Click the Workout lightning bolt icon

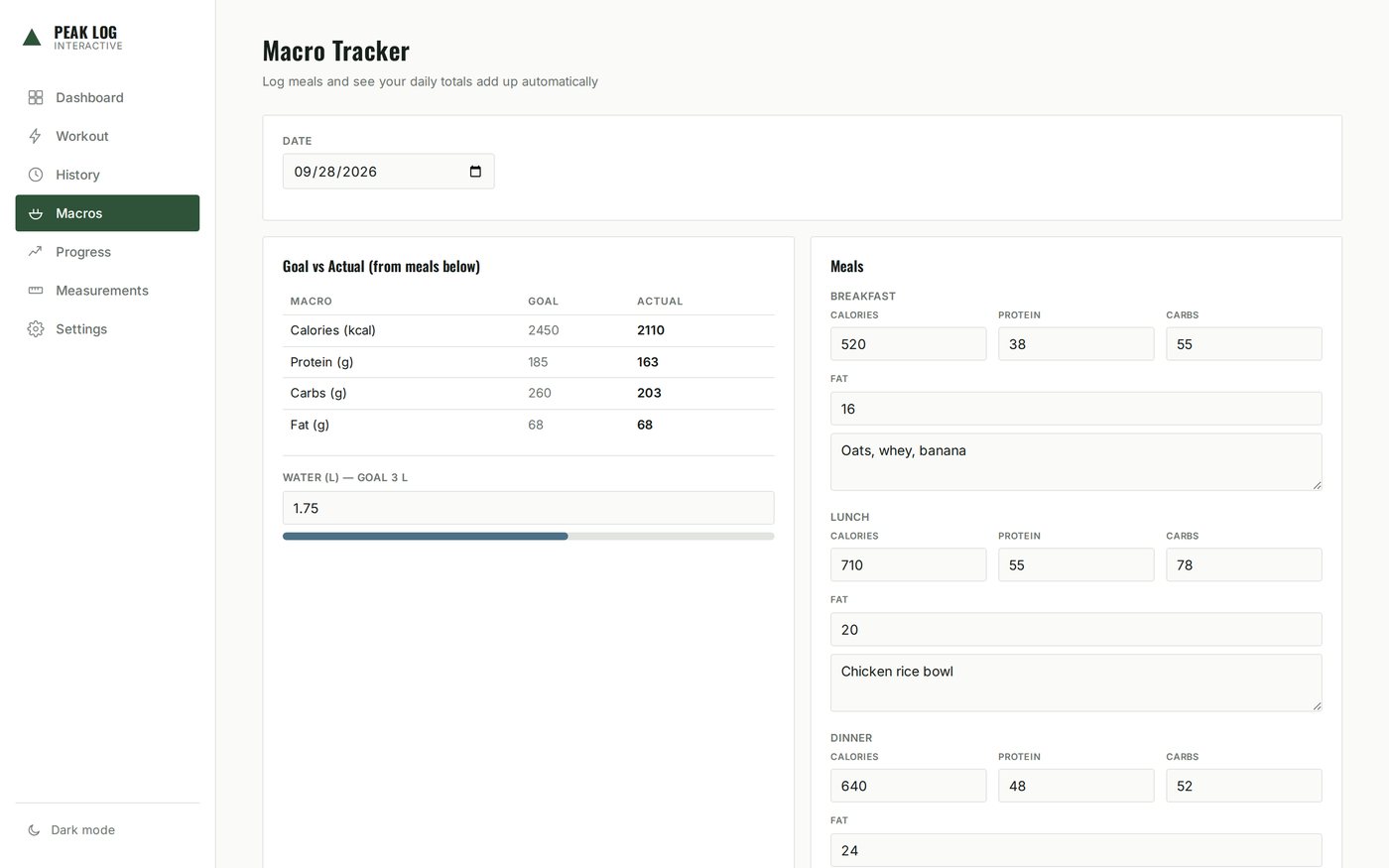(x=36, y=136)
